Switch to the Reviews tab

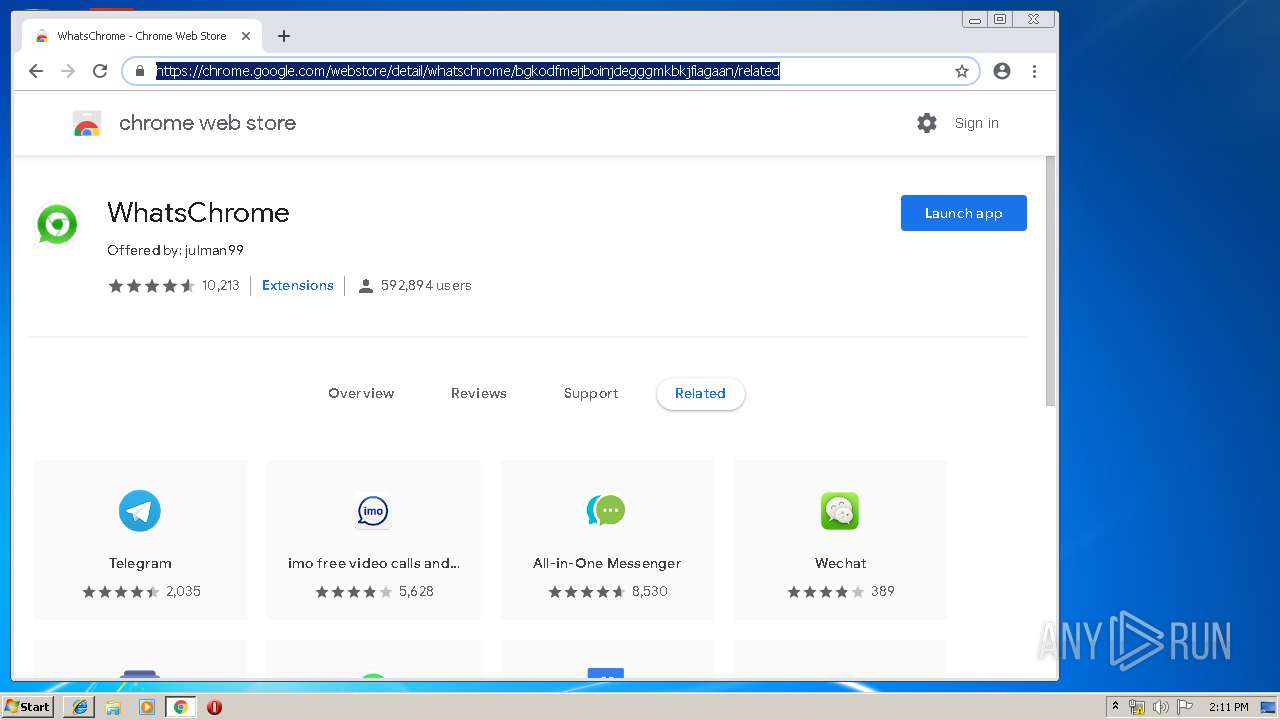(479, 393)
